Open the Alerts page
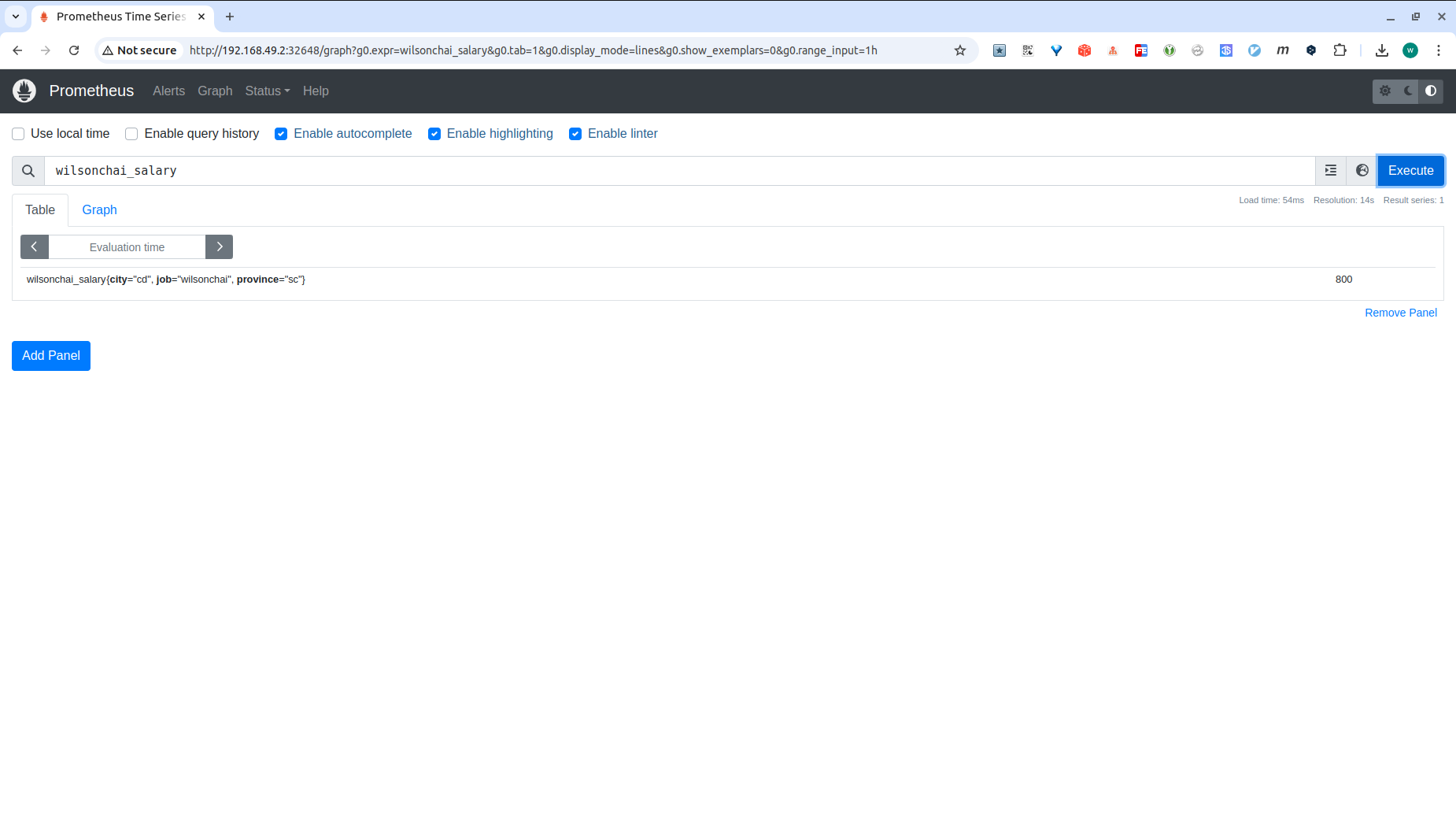This screenshot has height=830, width=1456. point(169,91)
